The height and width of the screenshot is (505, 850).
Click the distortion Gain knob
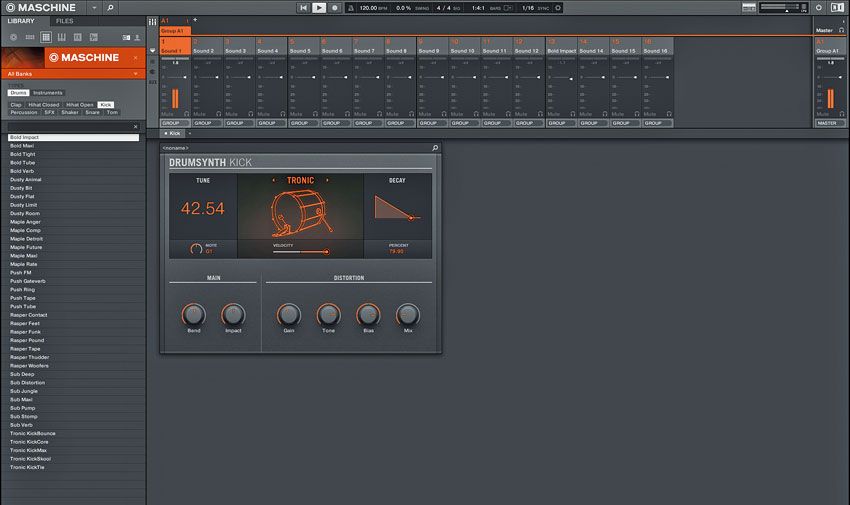pos(289,314)
